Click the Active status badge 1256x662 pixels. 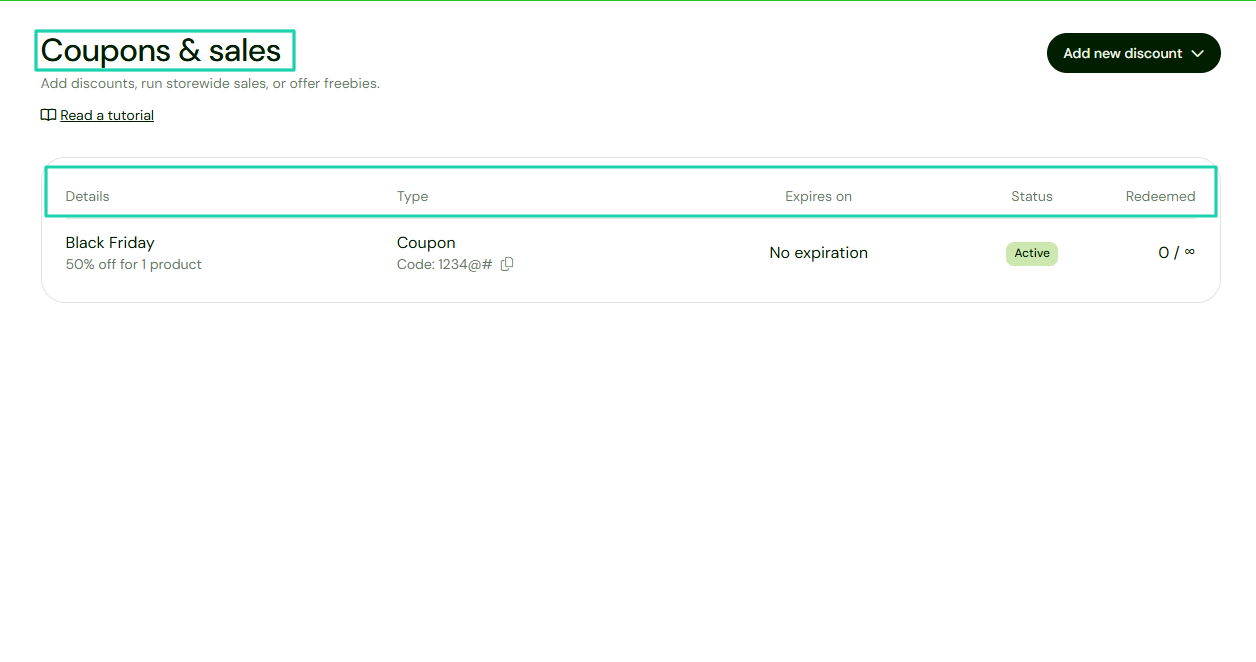coord(1032,253)
